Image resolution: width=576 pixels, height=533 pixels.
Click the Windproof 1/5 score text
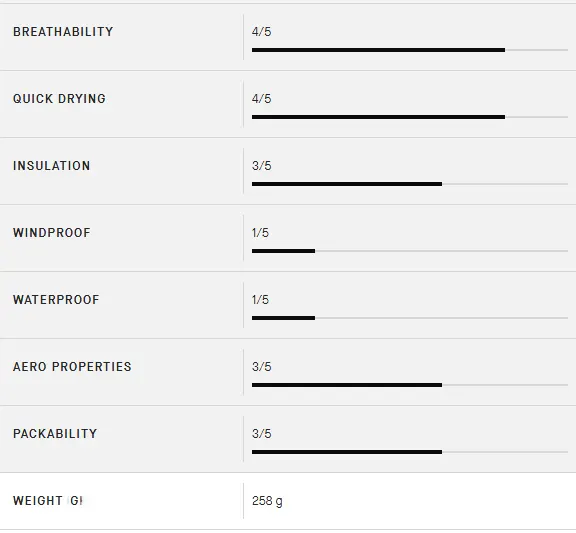pyautogui.click(x=260, y=233)
